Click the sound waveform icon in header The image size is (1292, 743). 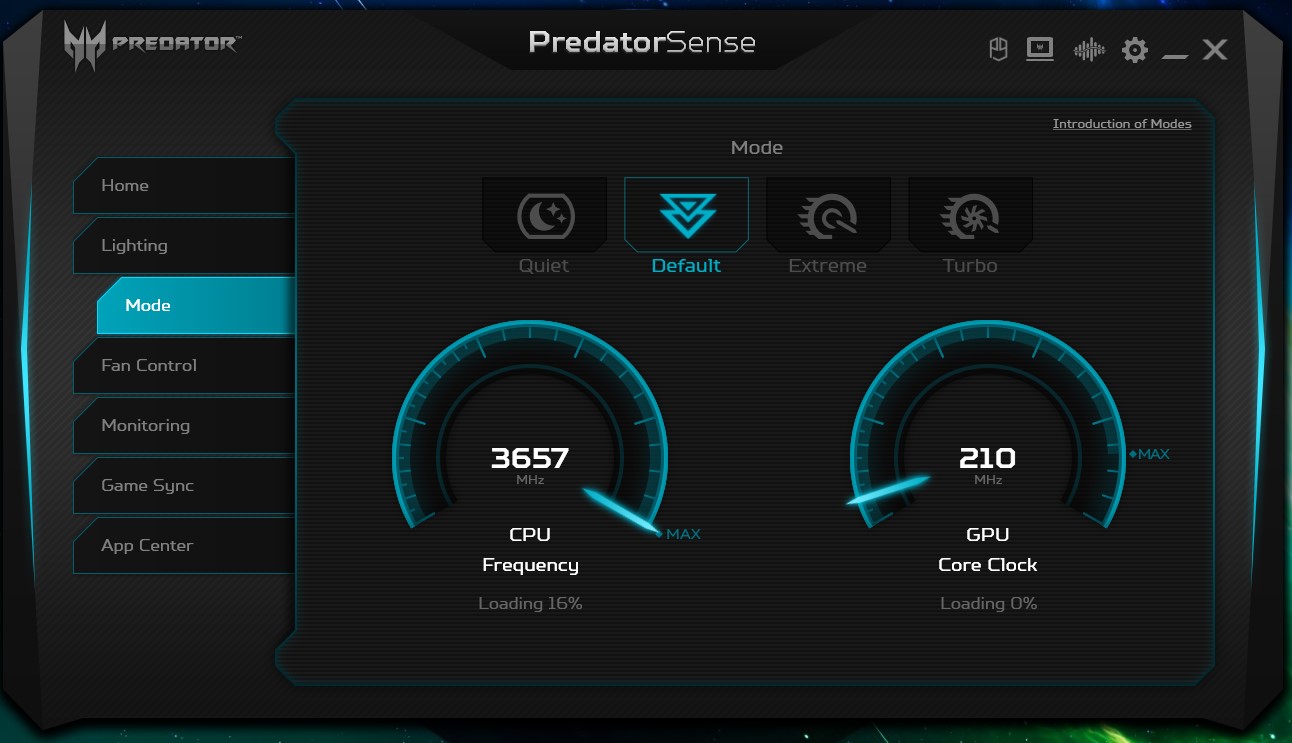tap(1088, 50)
